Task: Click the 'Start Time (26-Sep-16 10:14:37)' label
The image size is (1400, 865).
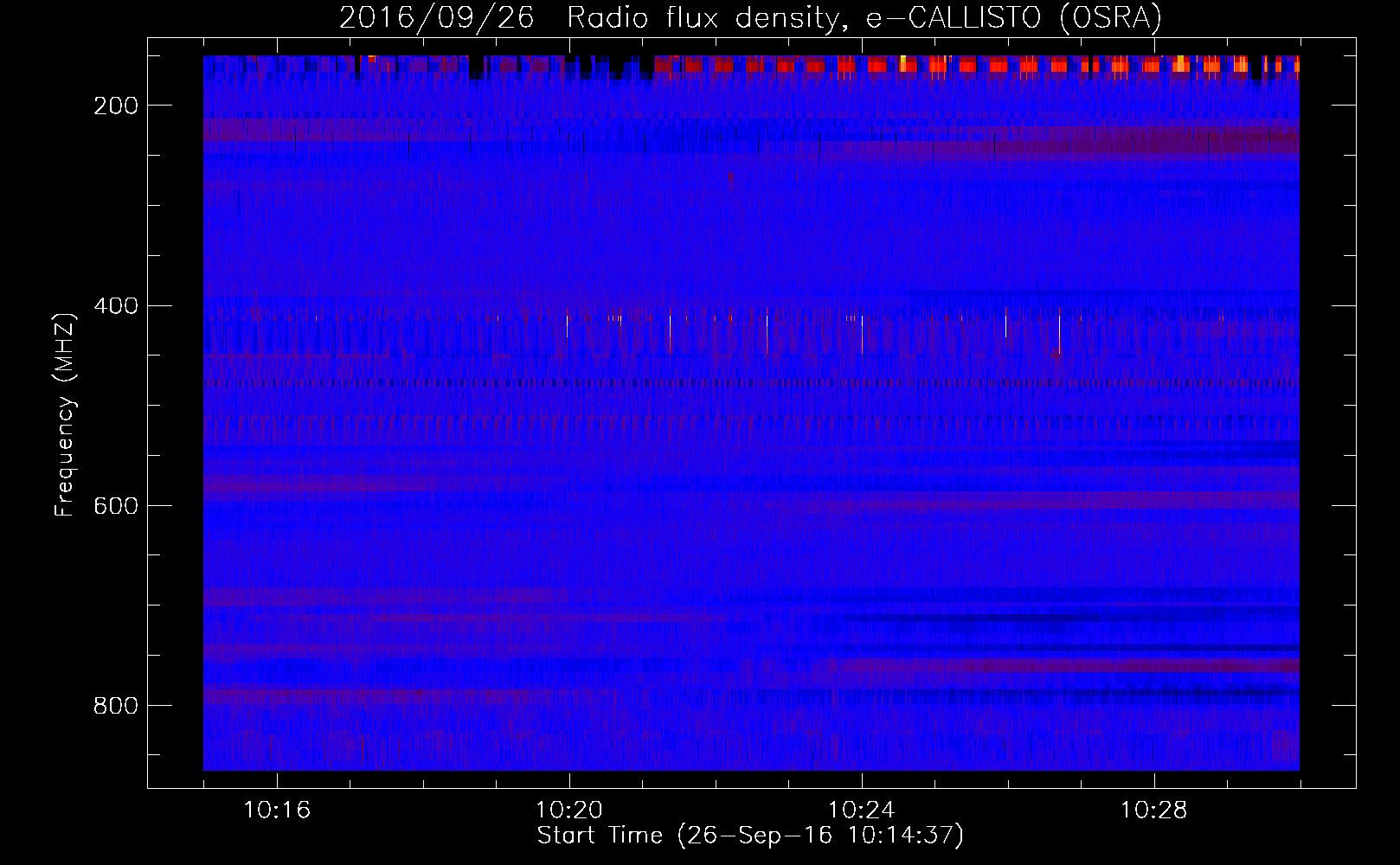Action: click(750, 836)
